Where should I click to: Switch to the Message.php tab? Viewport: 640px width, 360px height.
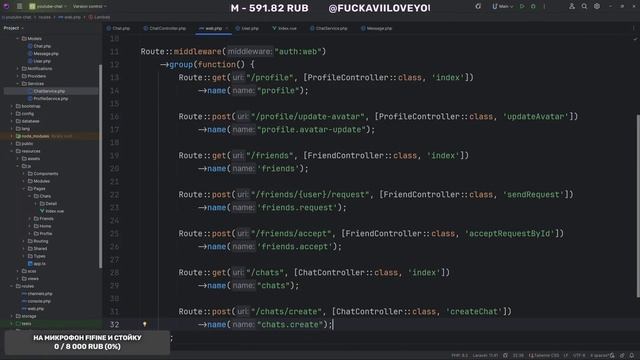376,29
